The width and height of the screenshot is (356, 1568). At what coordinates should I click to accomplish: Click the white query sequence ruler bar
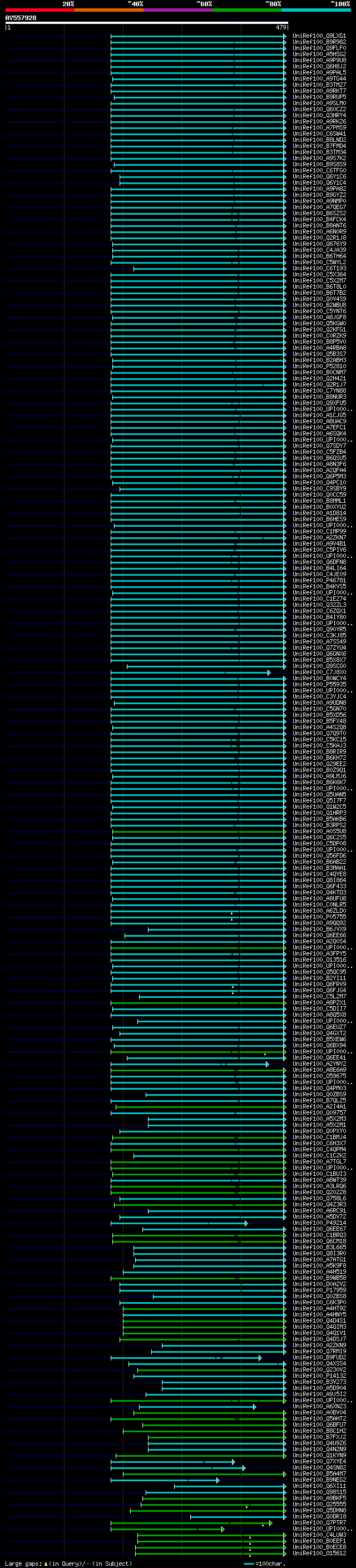[146, 23]
